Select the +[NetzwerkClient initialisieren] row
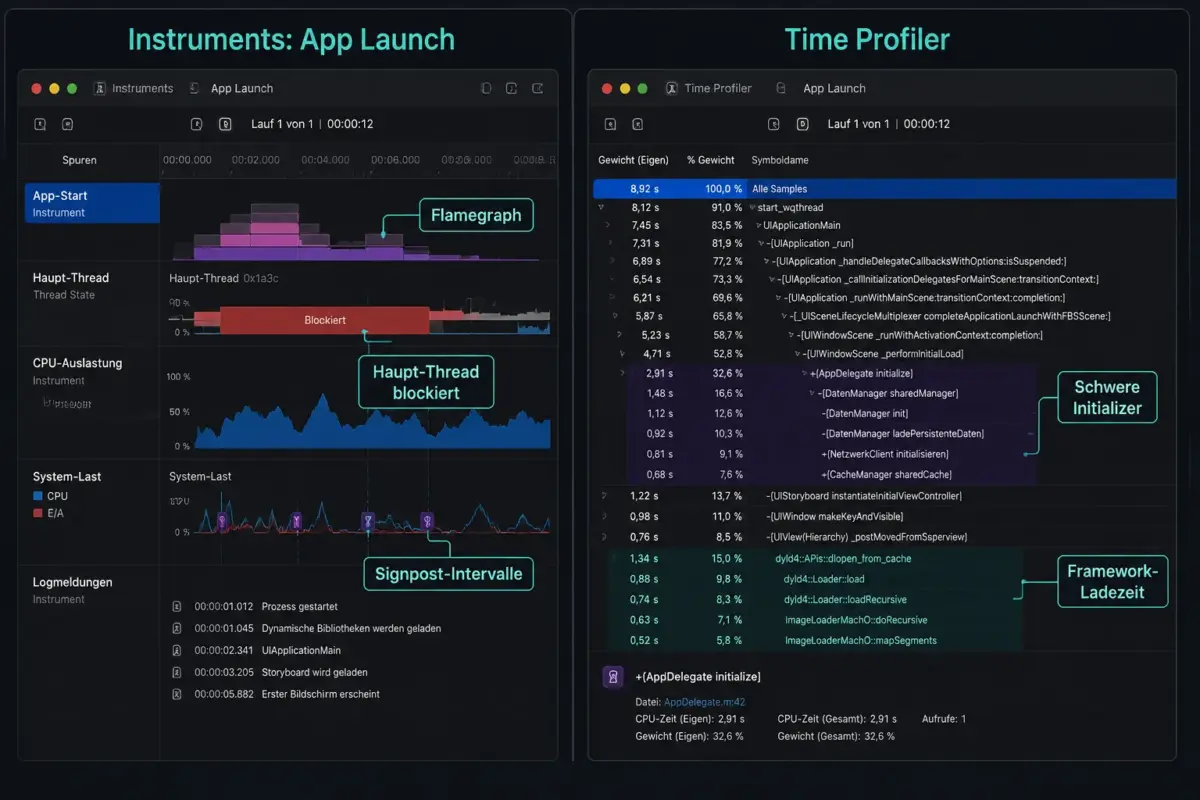1200x800 pixels. (x=833, y=454)
